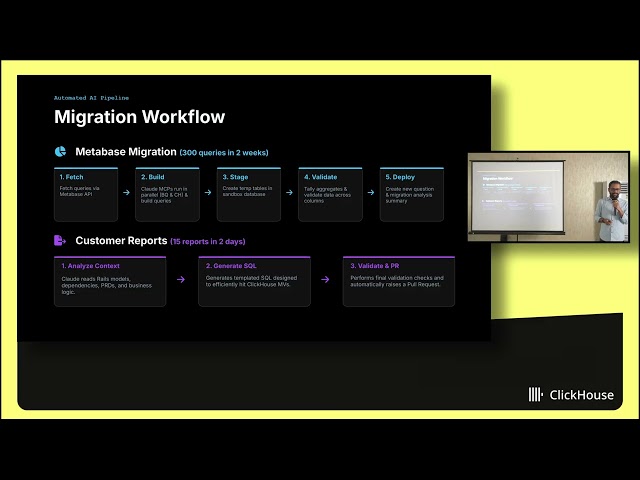Click the ClickHouse logo icon
Image resolution: width=640 pixels, height=480 pixels.
tap(536, 394)
